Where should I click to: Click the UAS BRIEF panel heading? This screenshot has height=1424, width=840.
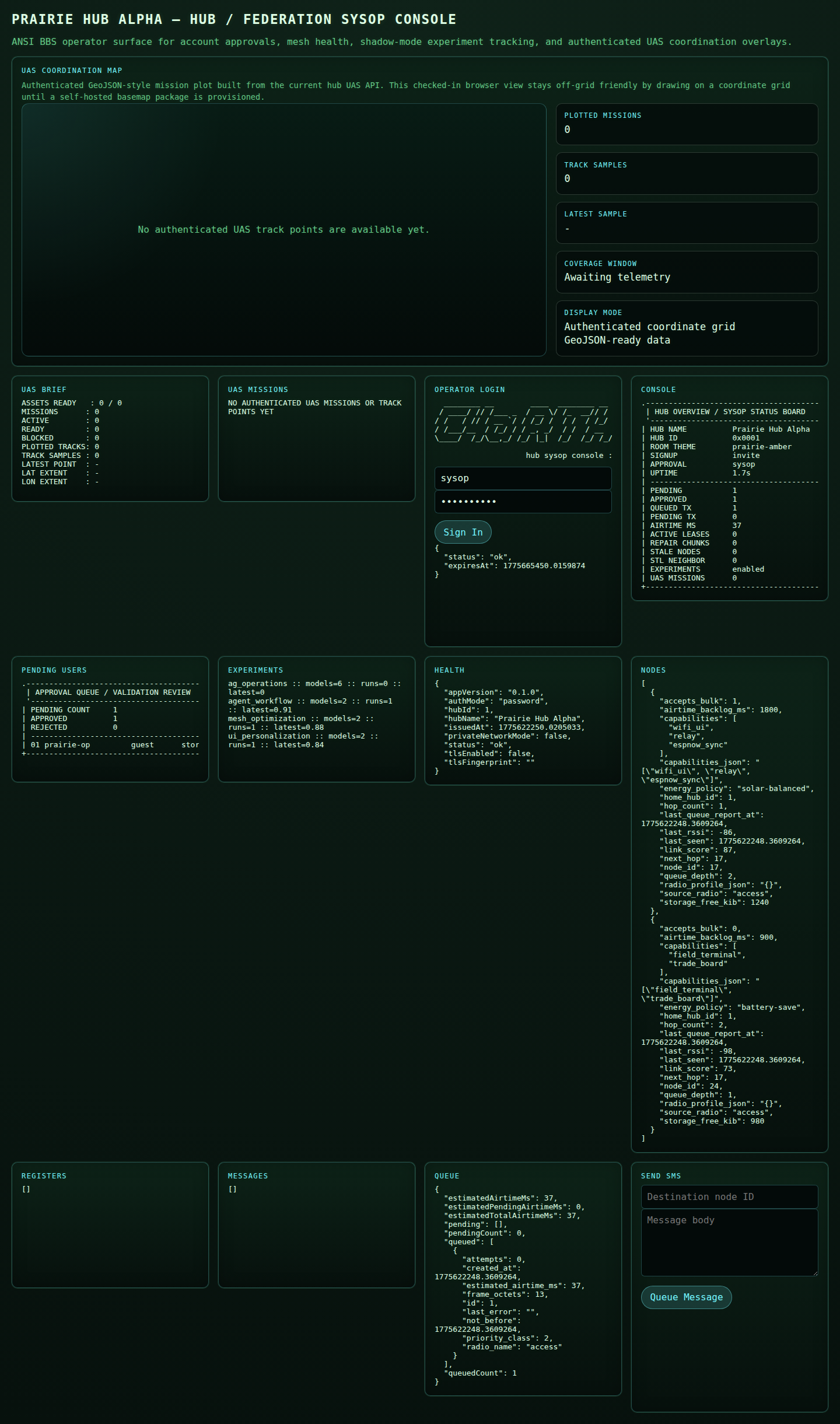click(x=44, y=390)
